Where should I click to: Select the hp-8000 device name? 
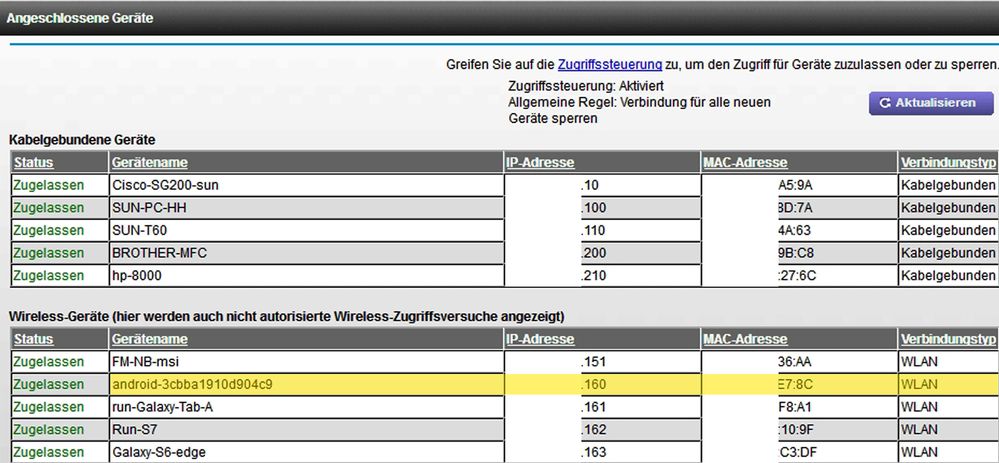[138, 275]
